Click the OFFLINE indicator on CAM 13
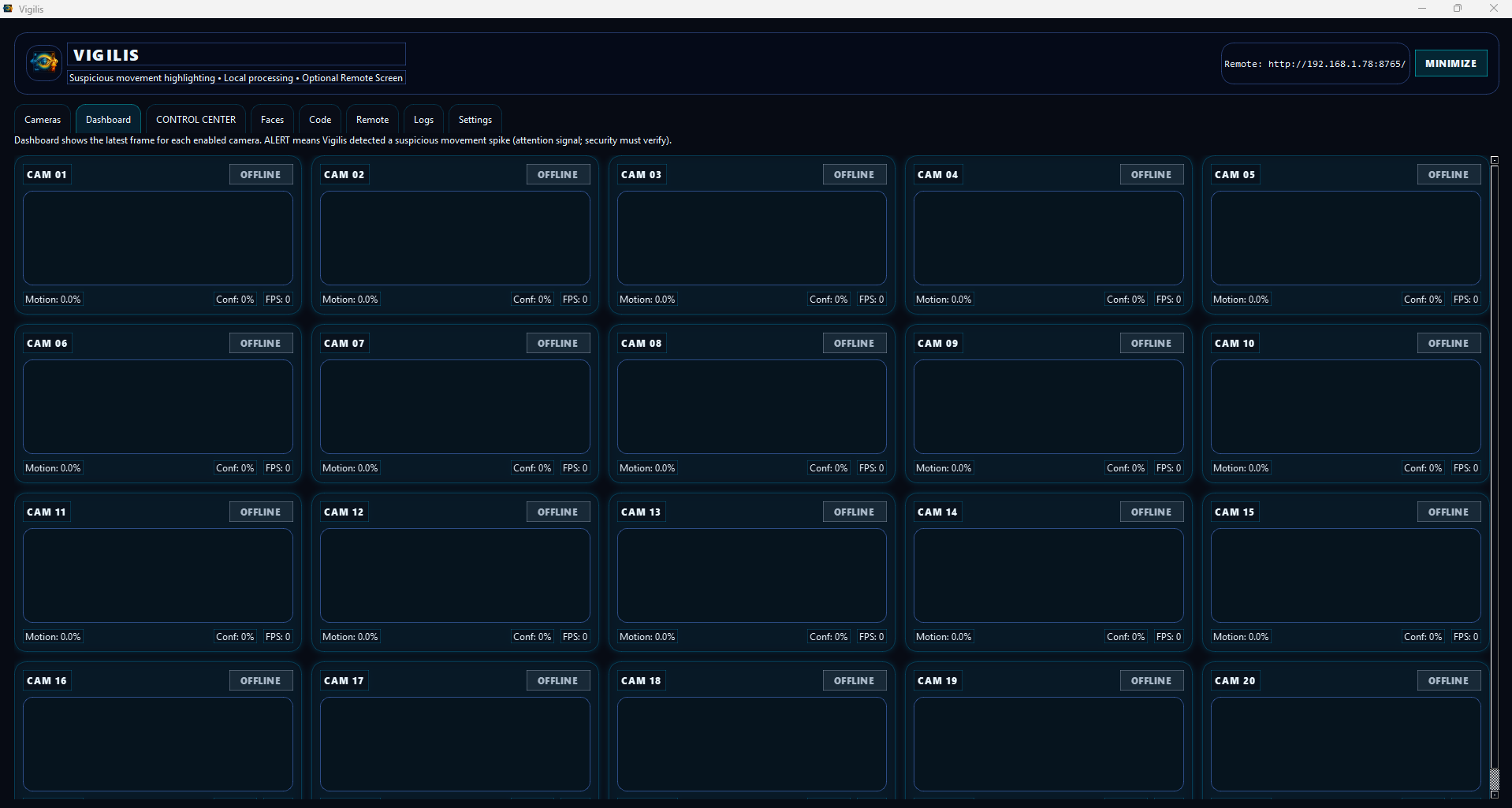This screenshot has width=1512, height=808. 854,511
